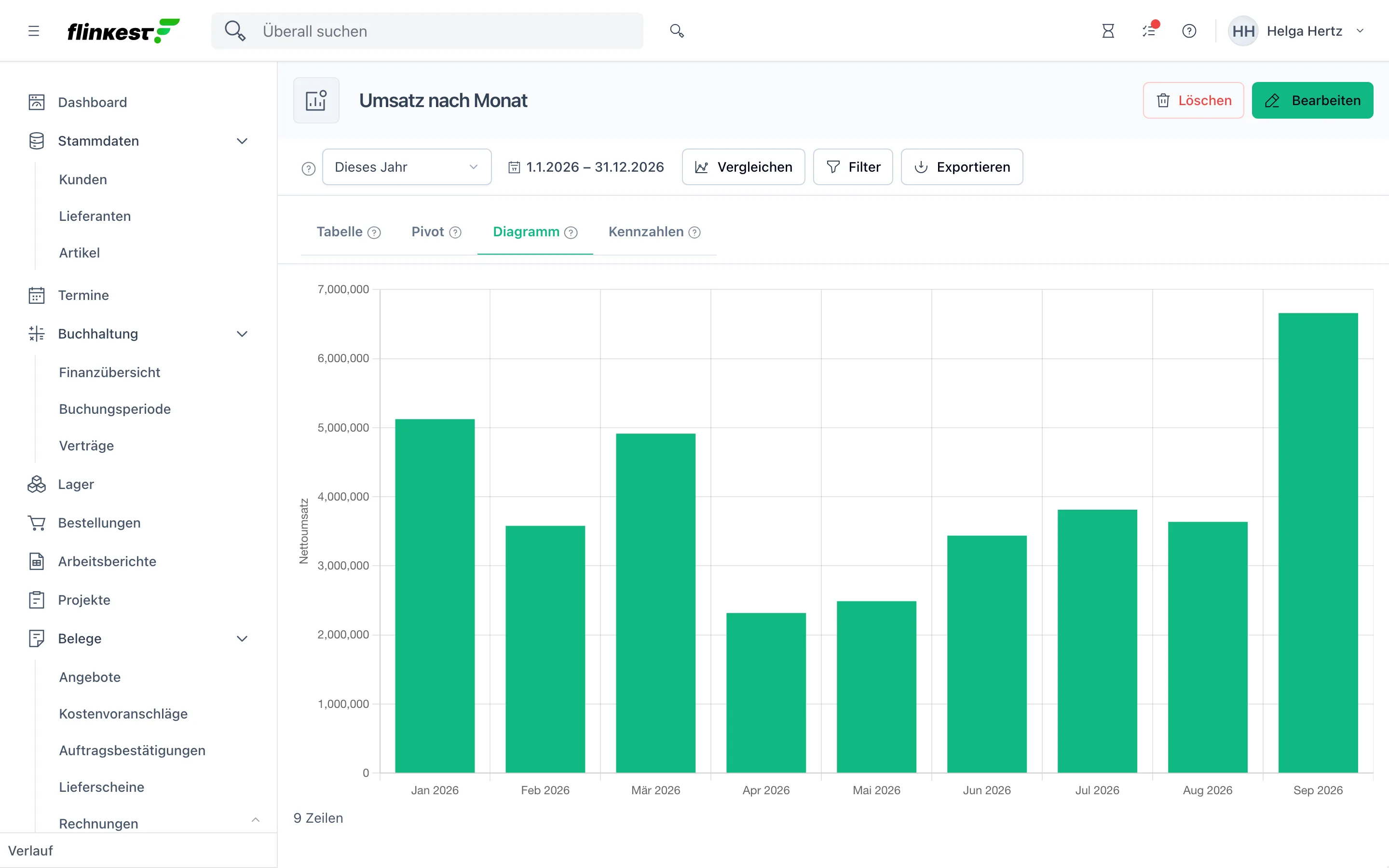Image resolution: width=1389 pixels, height=868 pixels.
Task: Open the Dieses Jahr period dropdown
Action: click(407, 167)
